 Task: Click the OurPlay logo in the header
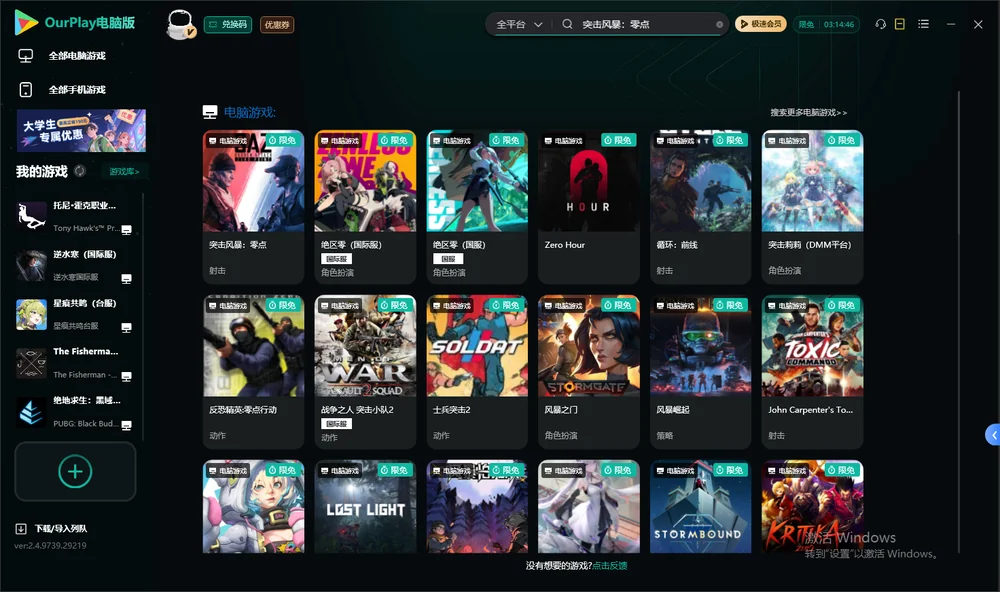point(75,23)
